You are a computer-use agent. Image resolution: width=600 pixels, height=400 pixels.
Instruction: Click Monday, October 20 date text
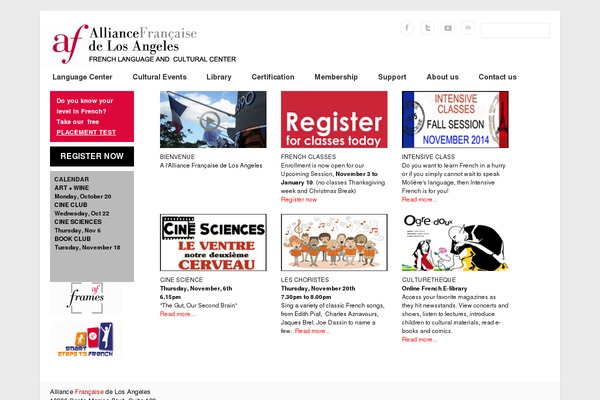(x=83, y=196)
